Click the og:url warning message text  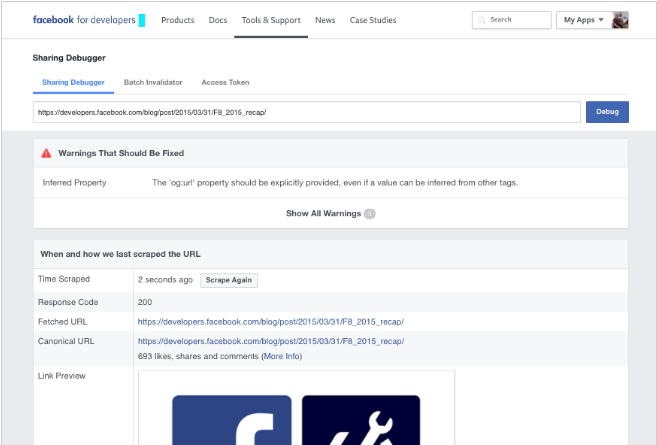click(335, 183)
